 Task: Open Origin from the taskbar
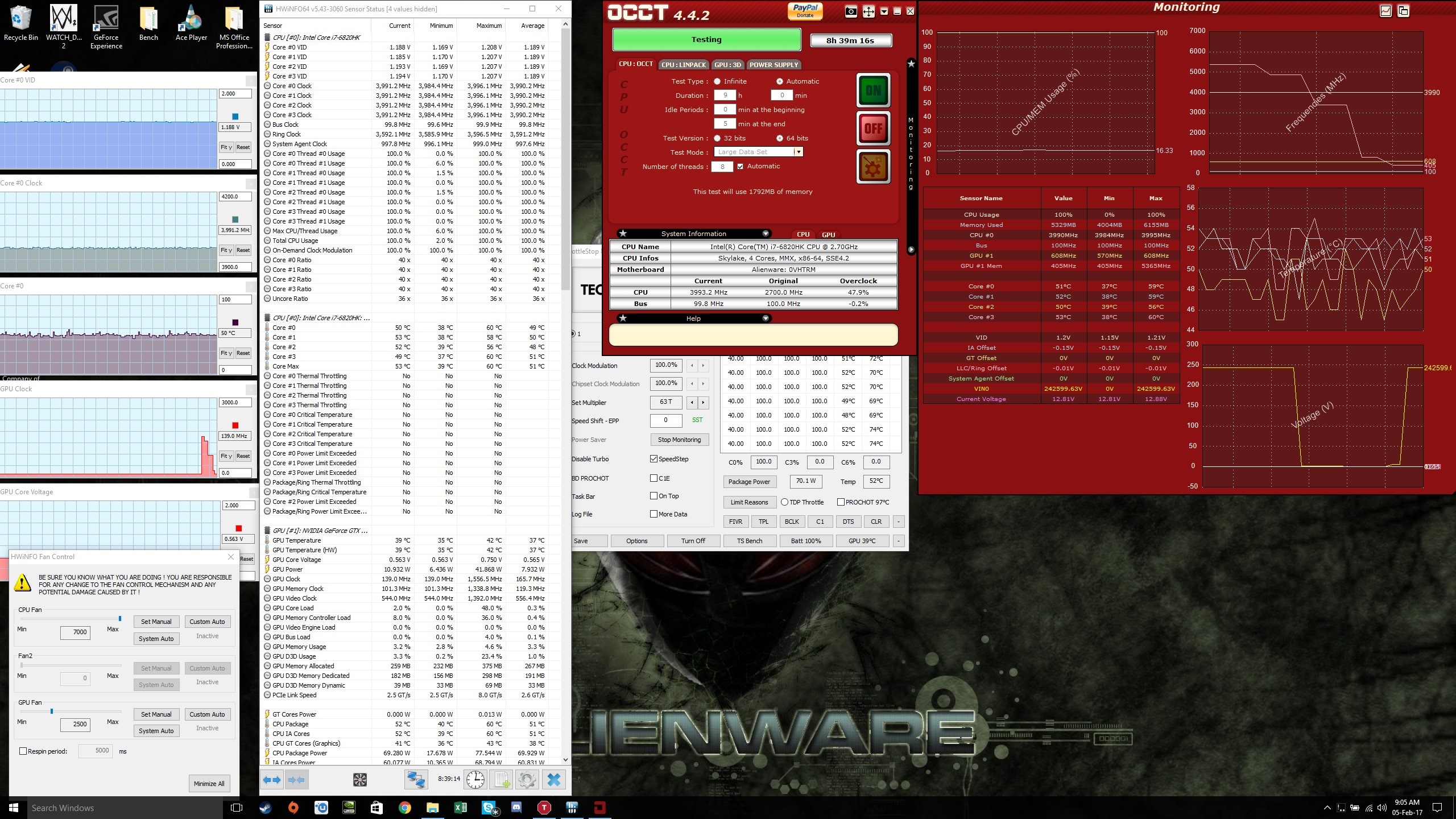pyautogui.click(x=293, y=808)
